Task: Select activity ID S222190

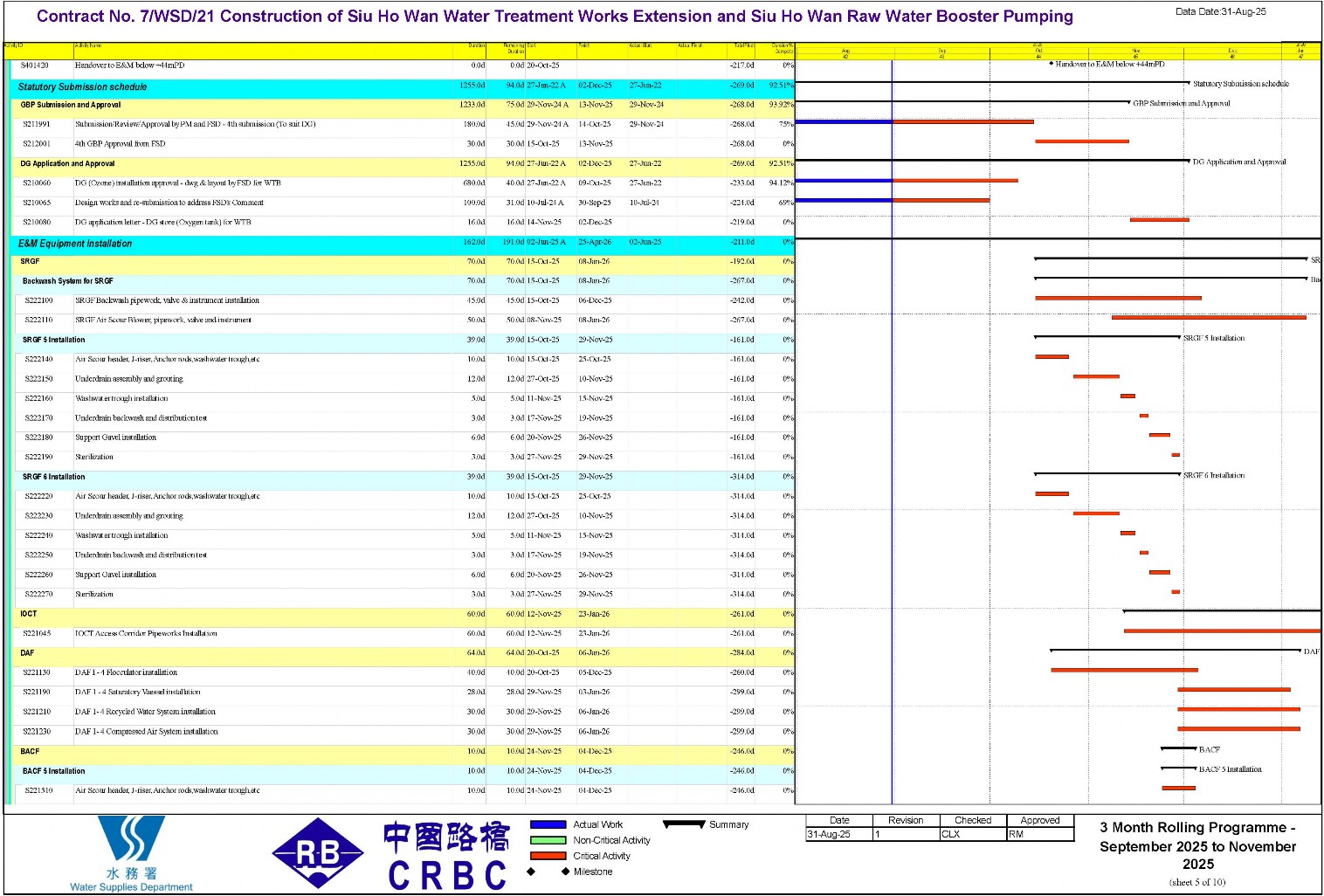Action: click(x=38, y=458)
